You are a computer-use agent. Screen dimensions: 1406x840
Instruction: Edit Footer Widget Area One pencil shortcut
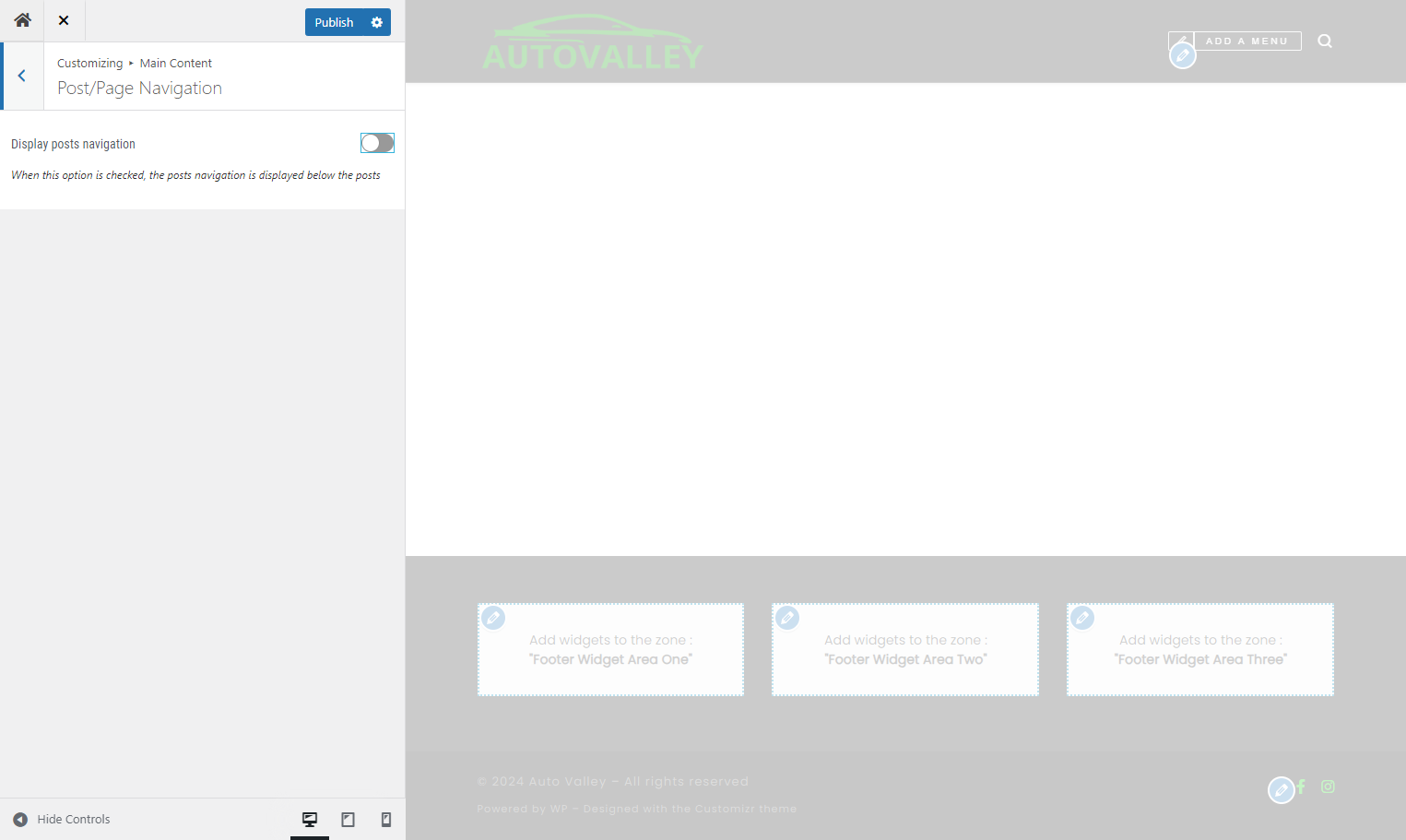coord(493,618)
